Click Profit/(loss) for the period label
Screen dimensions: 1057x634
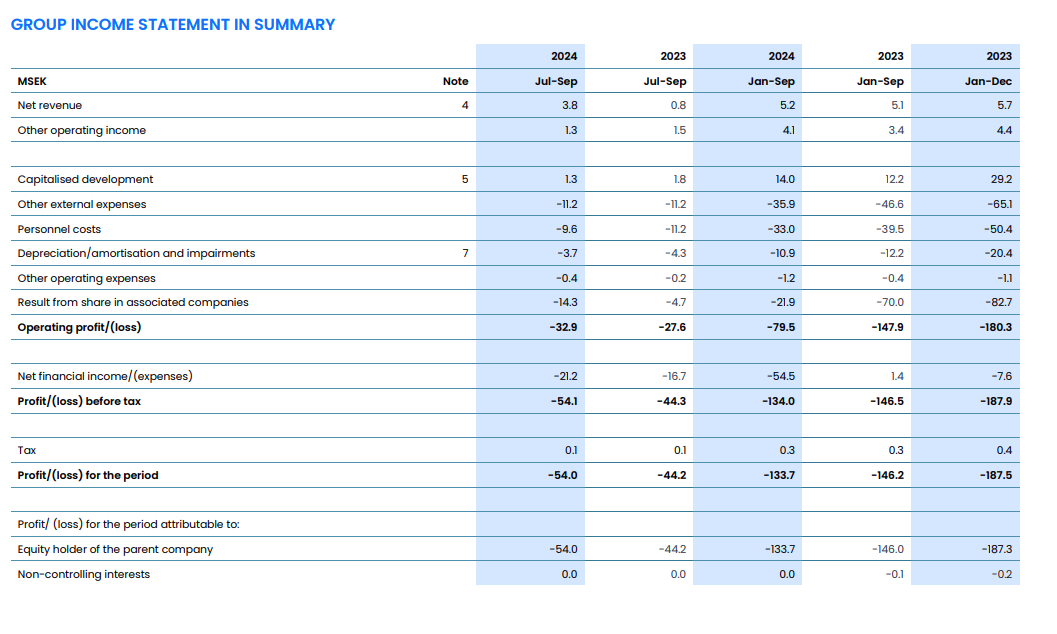[x=88, y=475]
